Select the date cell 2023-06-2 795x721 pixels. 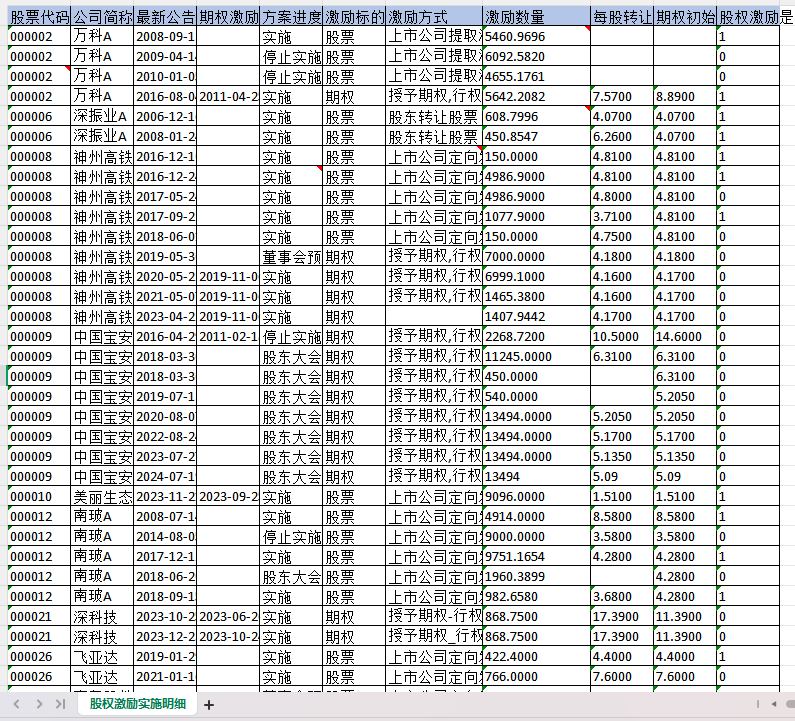point(228,617)
